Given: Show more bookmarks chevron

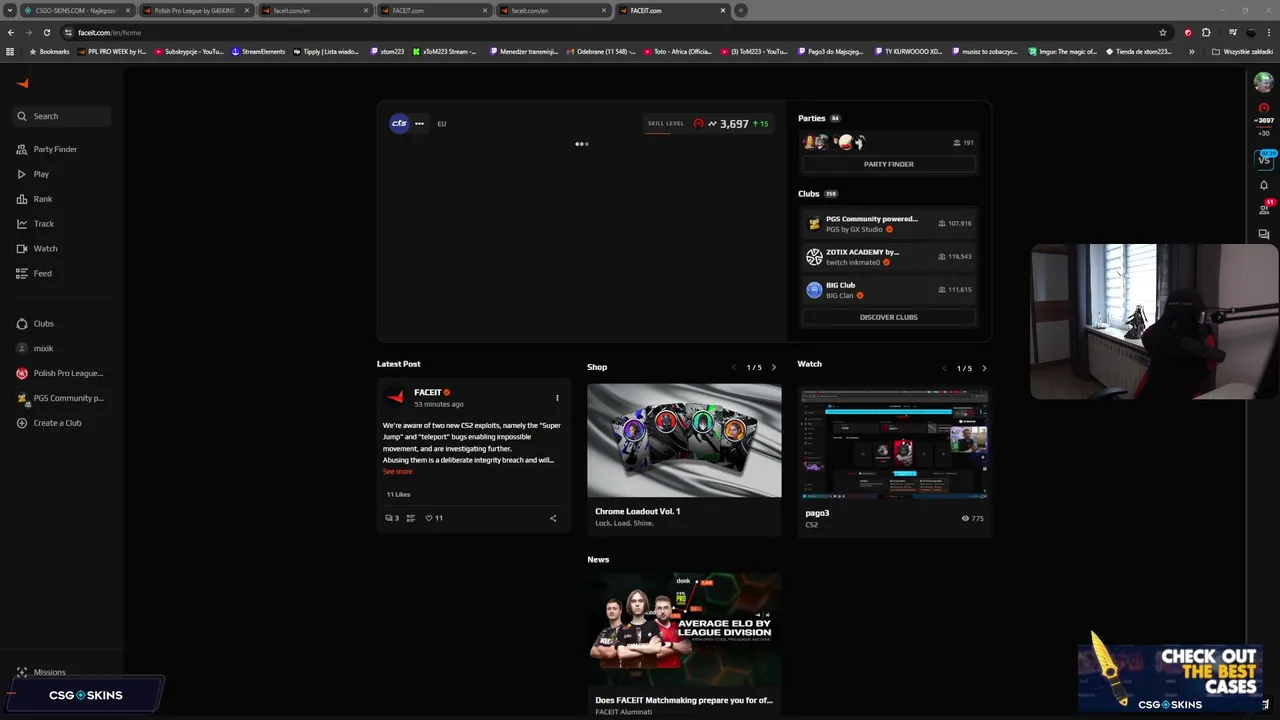Looking at the screenshot, I should 1191,51.
